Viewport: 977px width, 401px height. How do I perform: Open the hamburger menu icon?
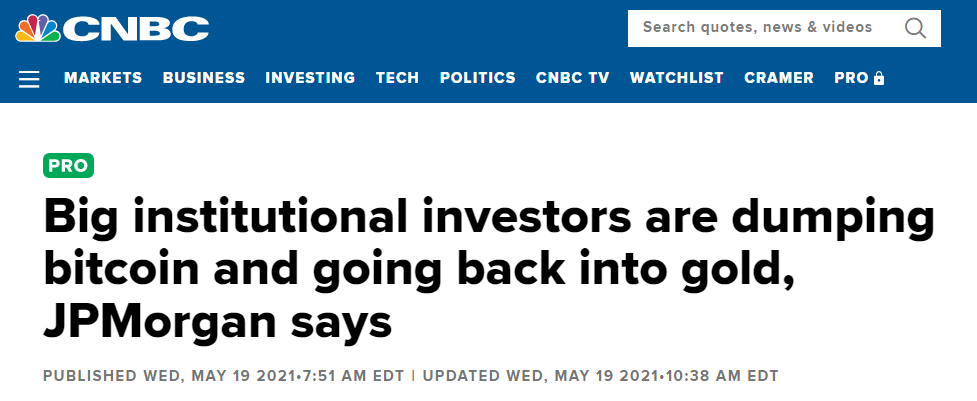[x=29, y=79]
